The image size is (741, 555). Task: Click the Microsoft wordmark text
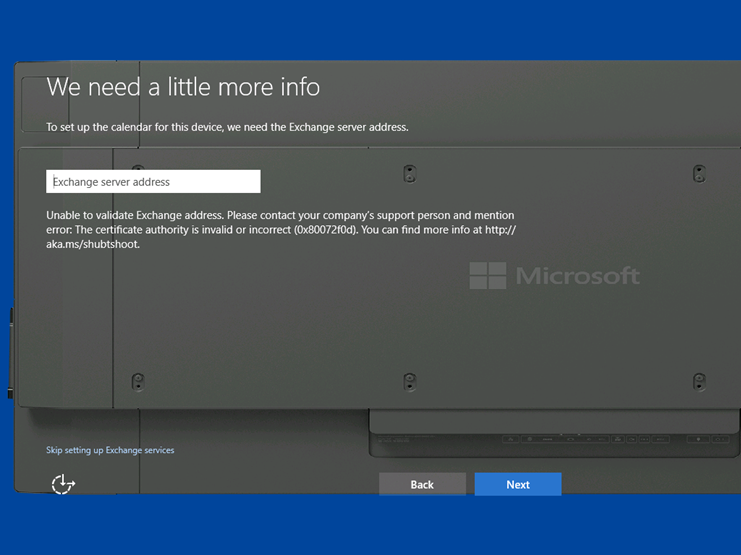[577, 276]
